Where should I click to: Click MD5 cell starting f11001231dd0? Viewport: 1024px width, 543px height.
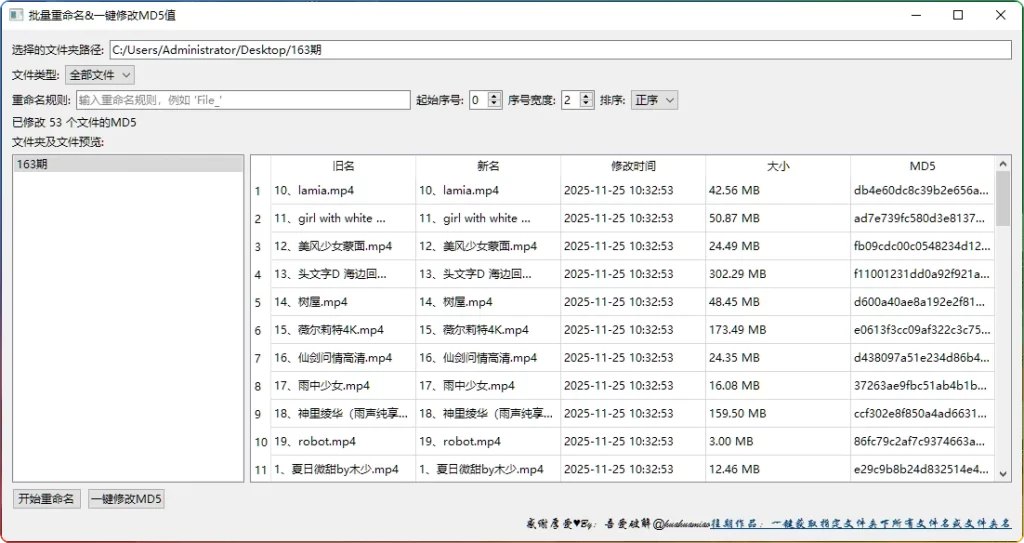tap(923, 274)
